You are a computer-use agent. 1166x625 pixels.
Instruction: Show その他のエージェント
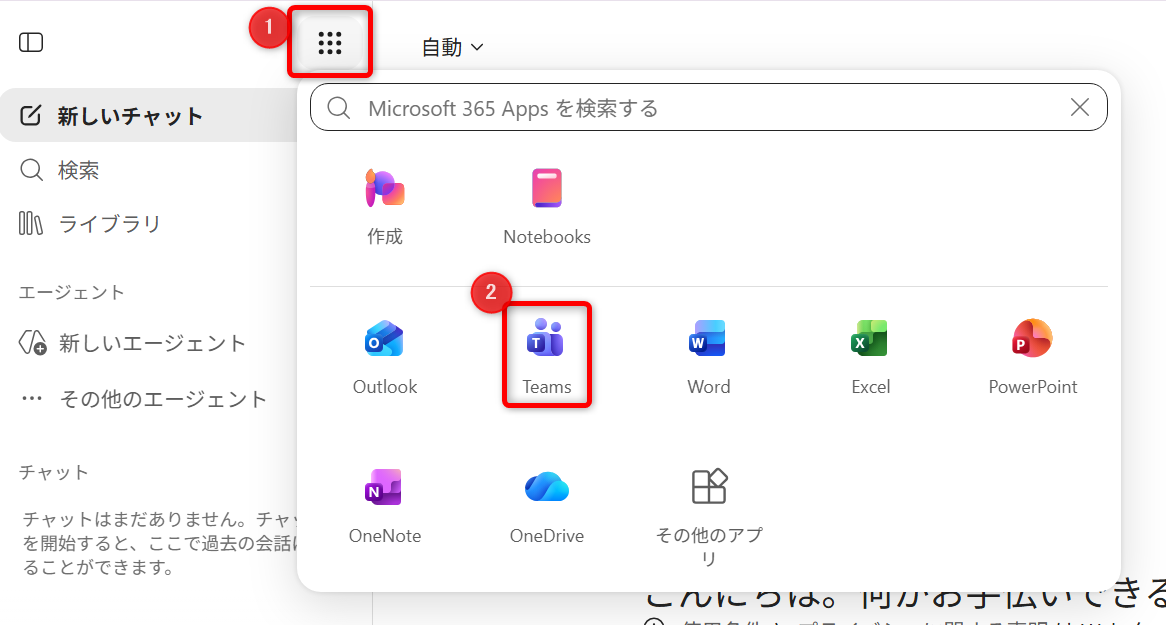pos(143,399)
